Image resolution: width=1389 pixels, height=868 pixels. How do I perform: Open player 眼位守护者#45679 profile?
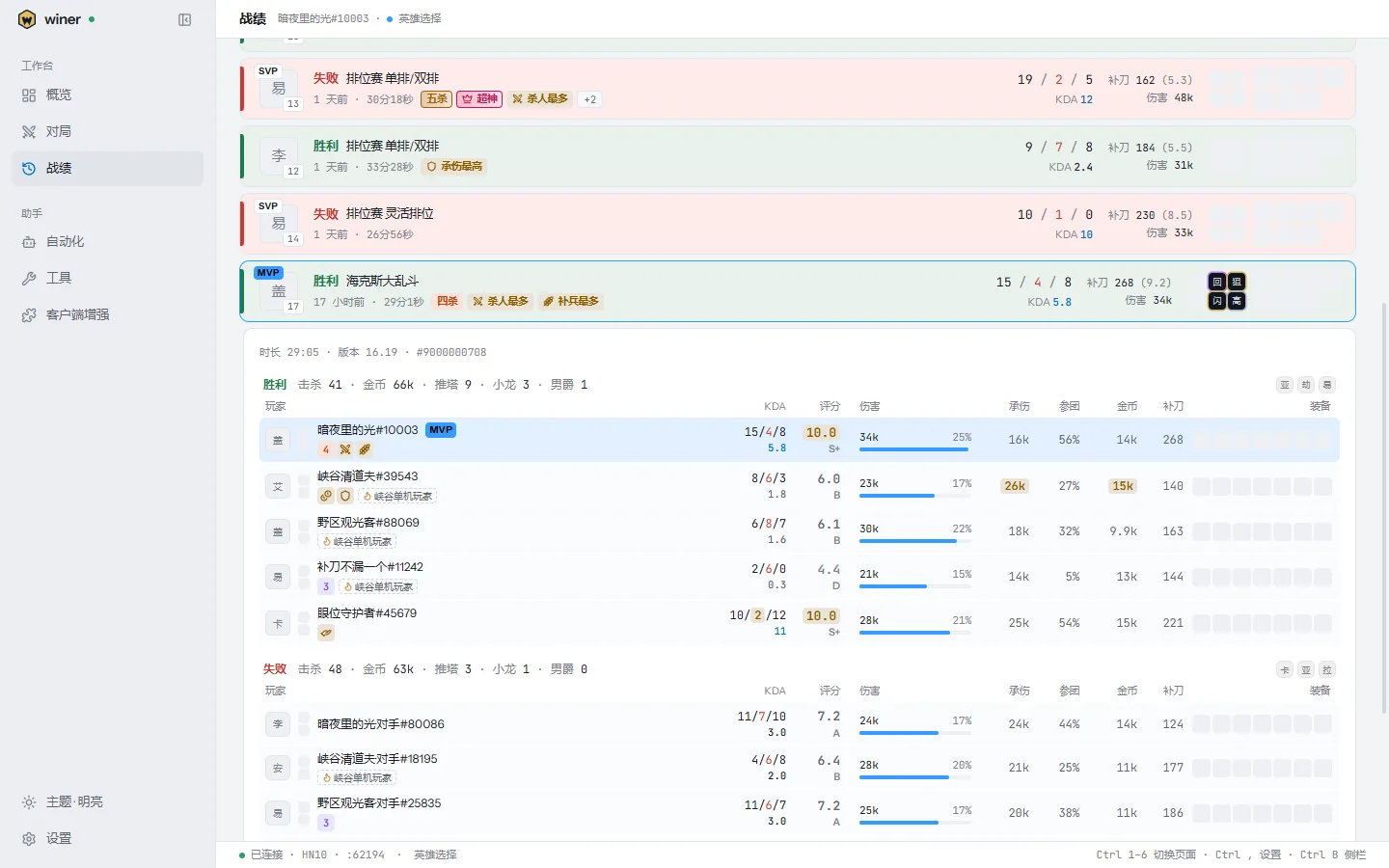point(367,613)
